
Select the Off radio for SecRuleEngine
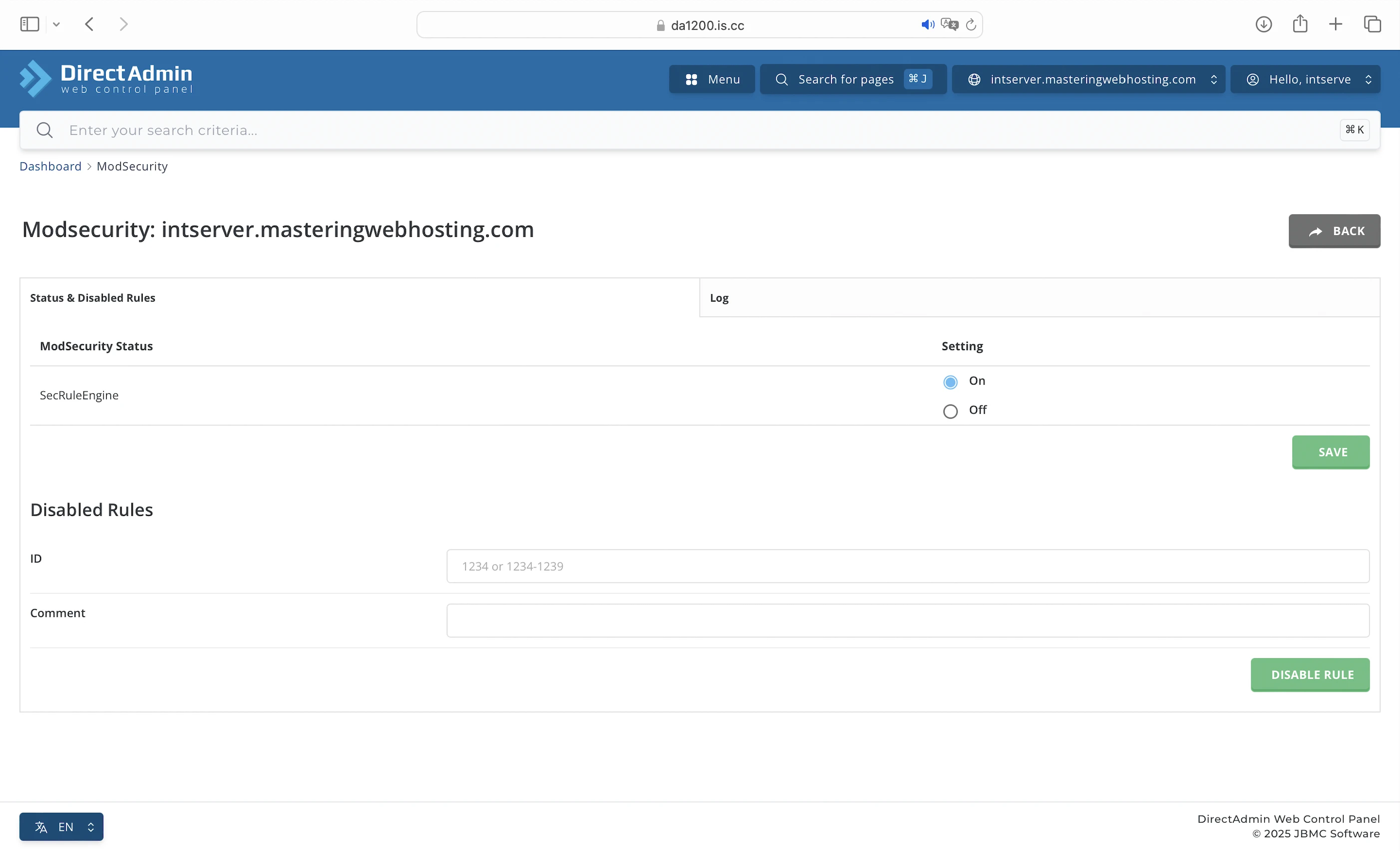950,411
